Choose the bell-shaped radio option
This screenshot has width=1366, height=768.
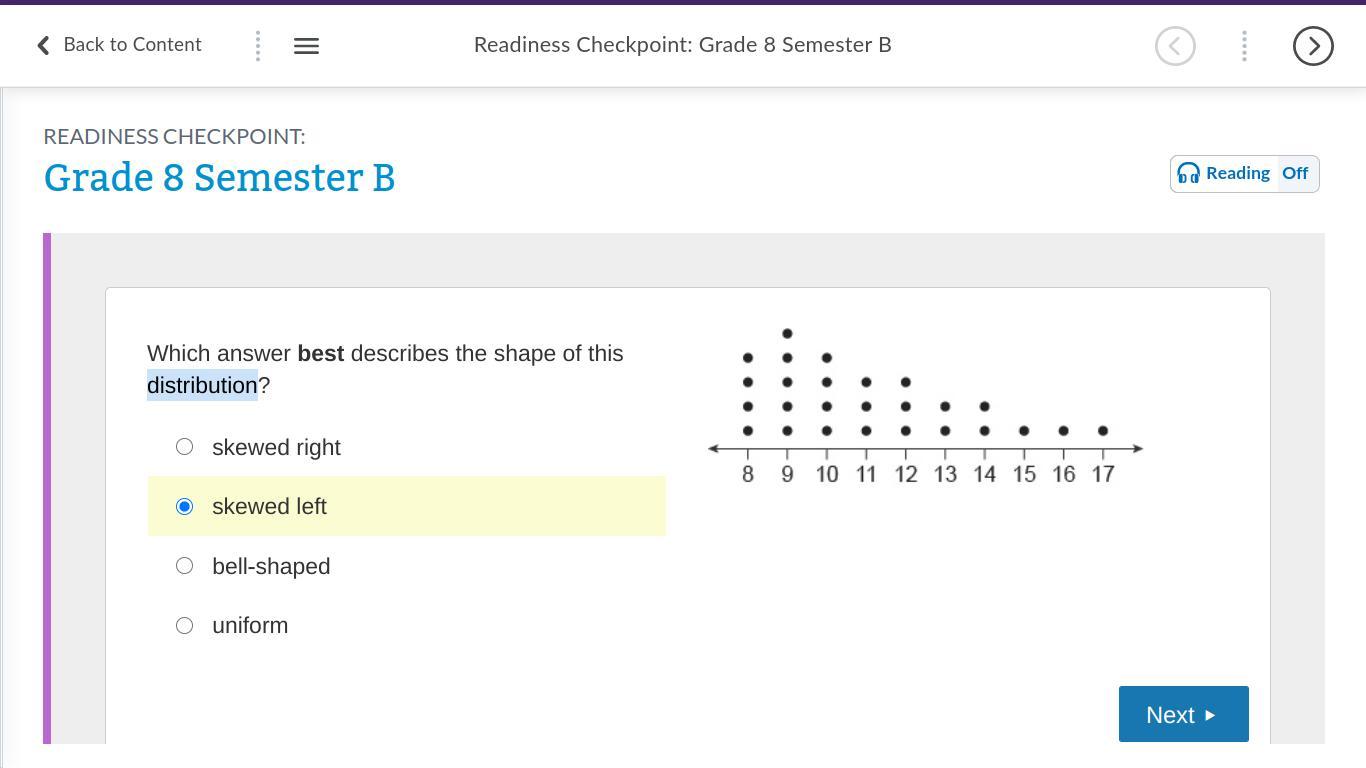(184, 566)
